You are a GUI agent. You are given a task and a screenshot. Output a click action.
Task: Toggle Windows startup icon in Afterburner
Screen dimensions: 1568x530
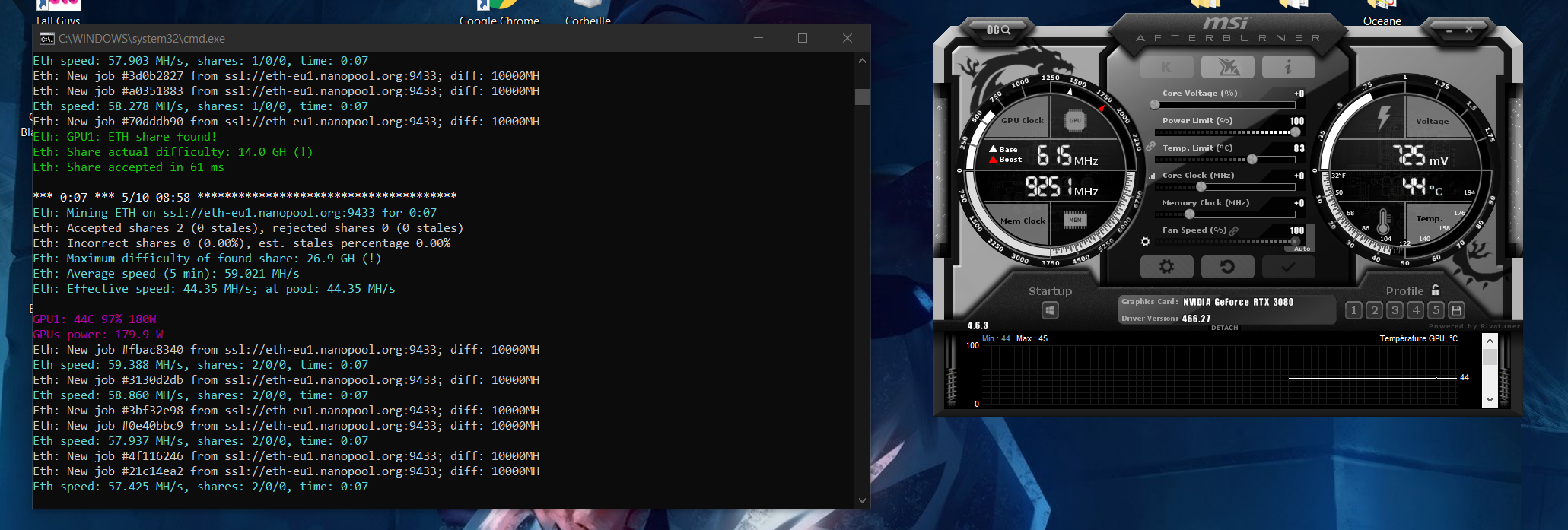1050,310
